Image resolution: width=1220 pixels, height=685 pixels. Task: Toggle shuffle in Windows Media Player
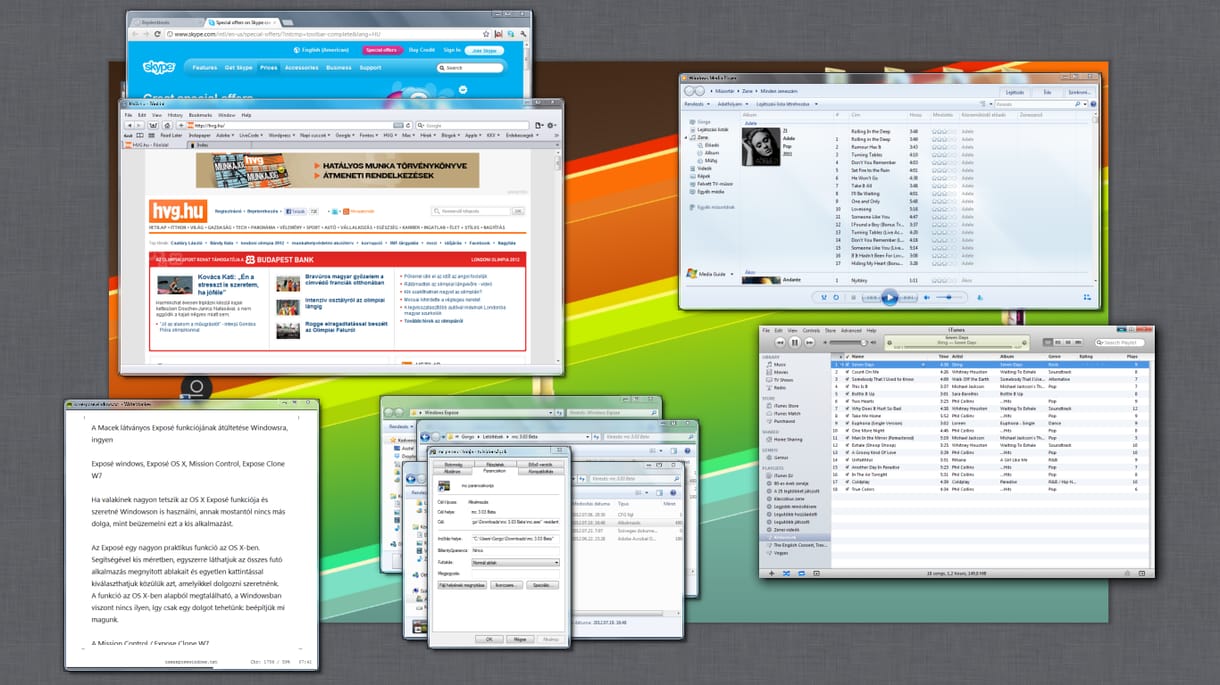pyautogui.click(x=824, y=297)
